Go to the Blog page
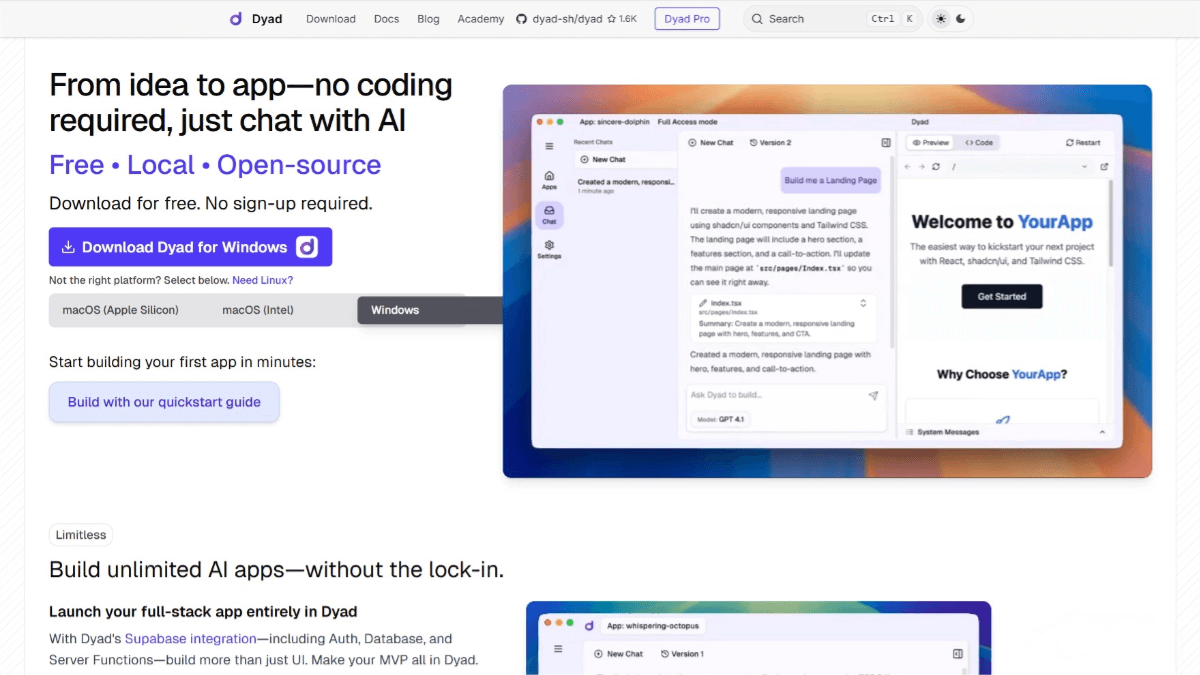 tap(428, 19)
